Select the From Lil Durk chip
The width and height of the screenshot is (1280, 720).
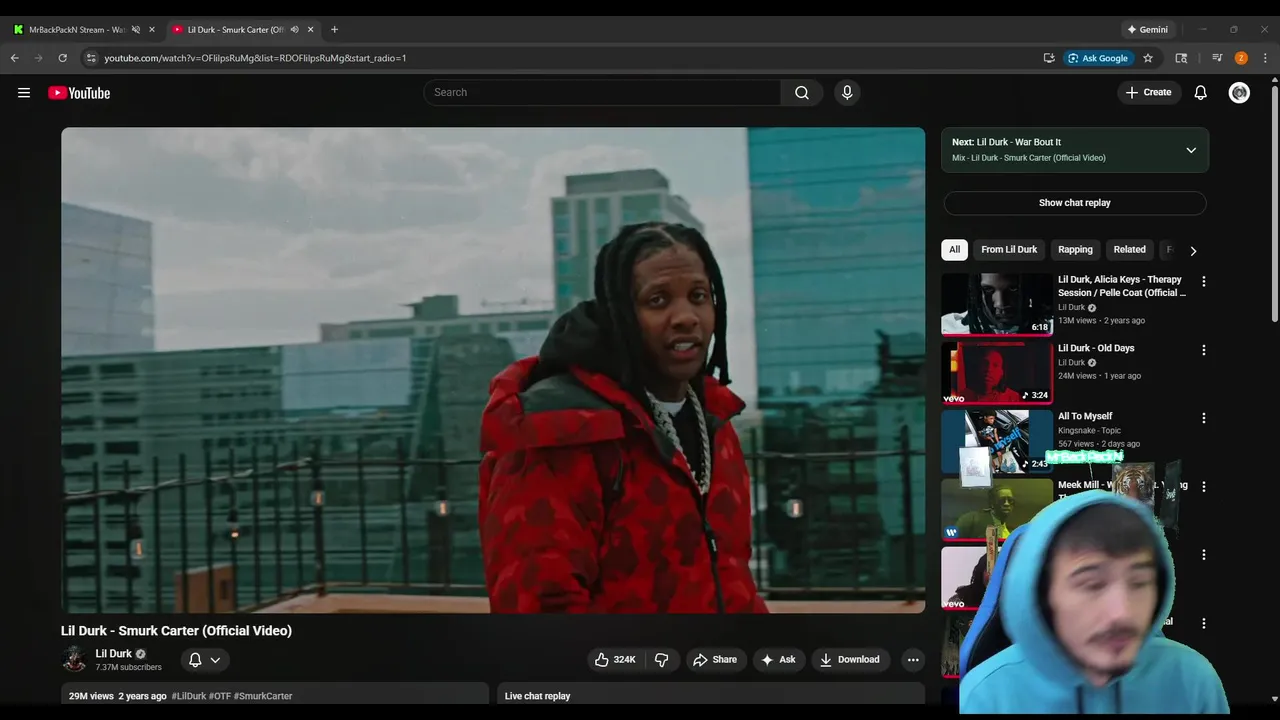click(1009, 250)
